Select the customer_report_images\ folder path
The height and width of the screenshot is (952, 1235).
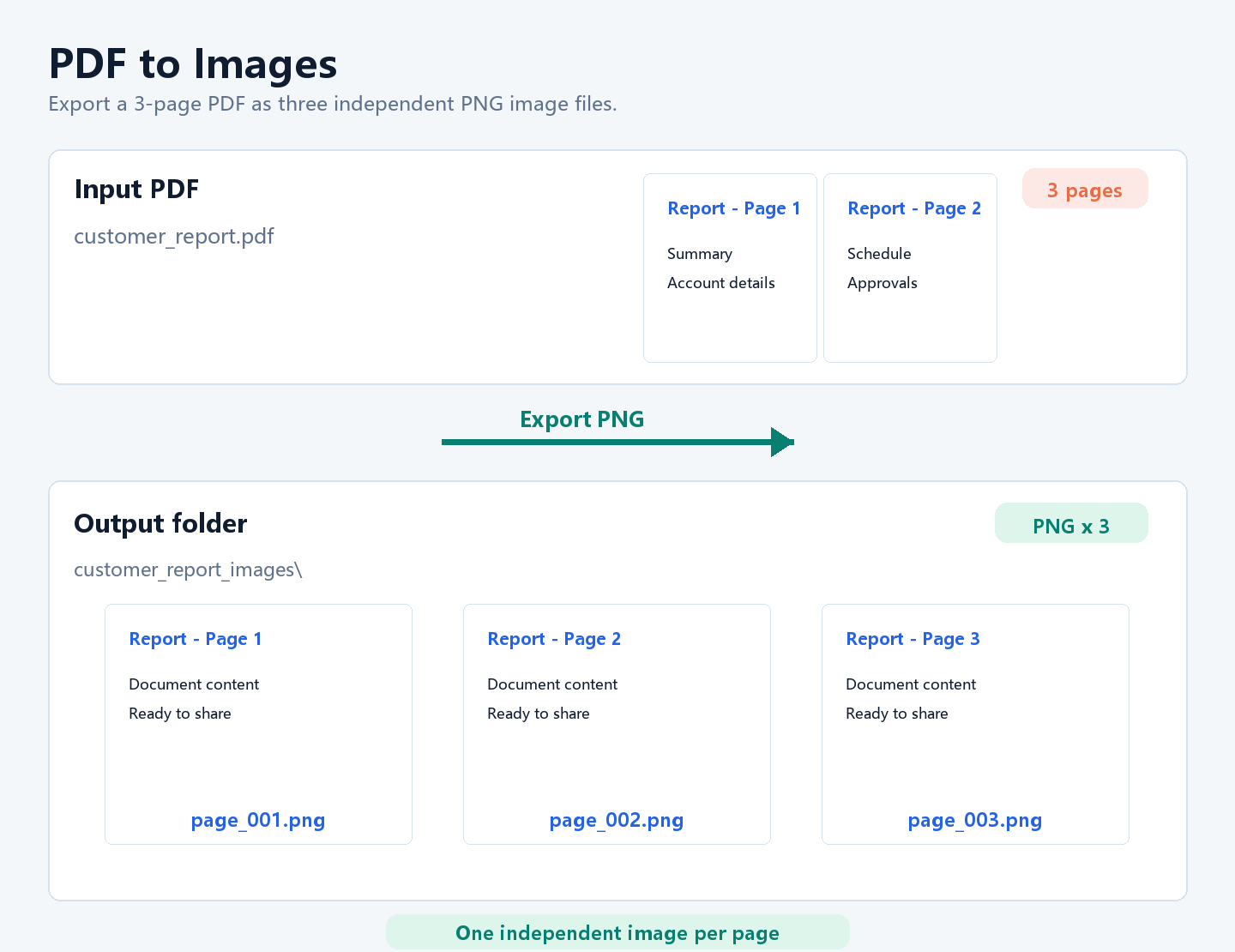[188, 570]
